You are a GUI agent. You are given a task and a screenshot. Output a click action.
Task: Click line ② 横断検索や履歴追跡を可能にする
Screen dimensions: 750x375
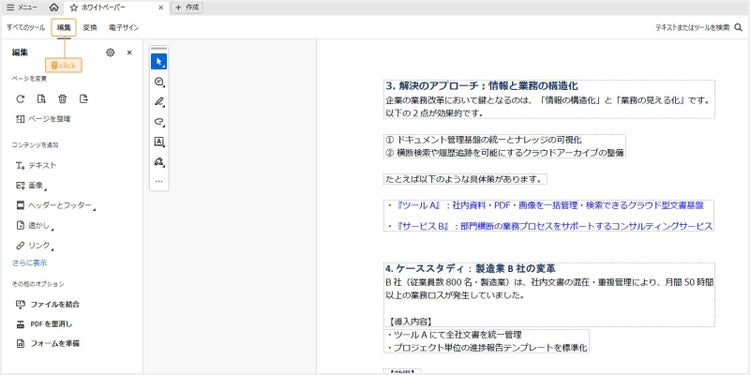coord(505,153)
